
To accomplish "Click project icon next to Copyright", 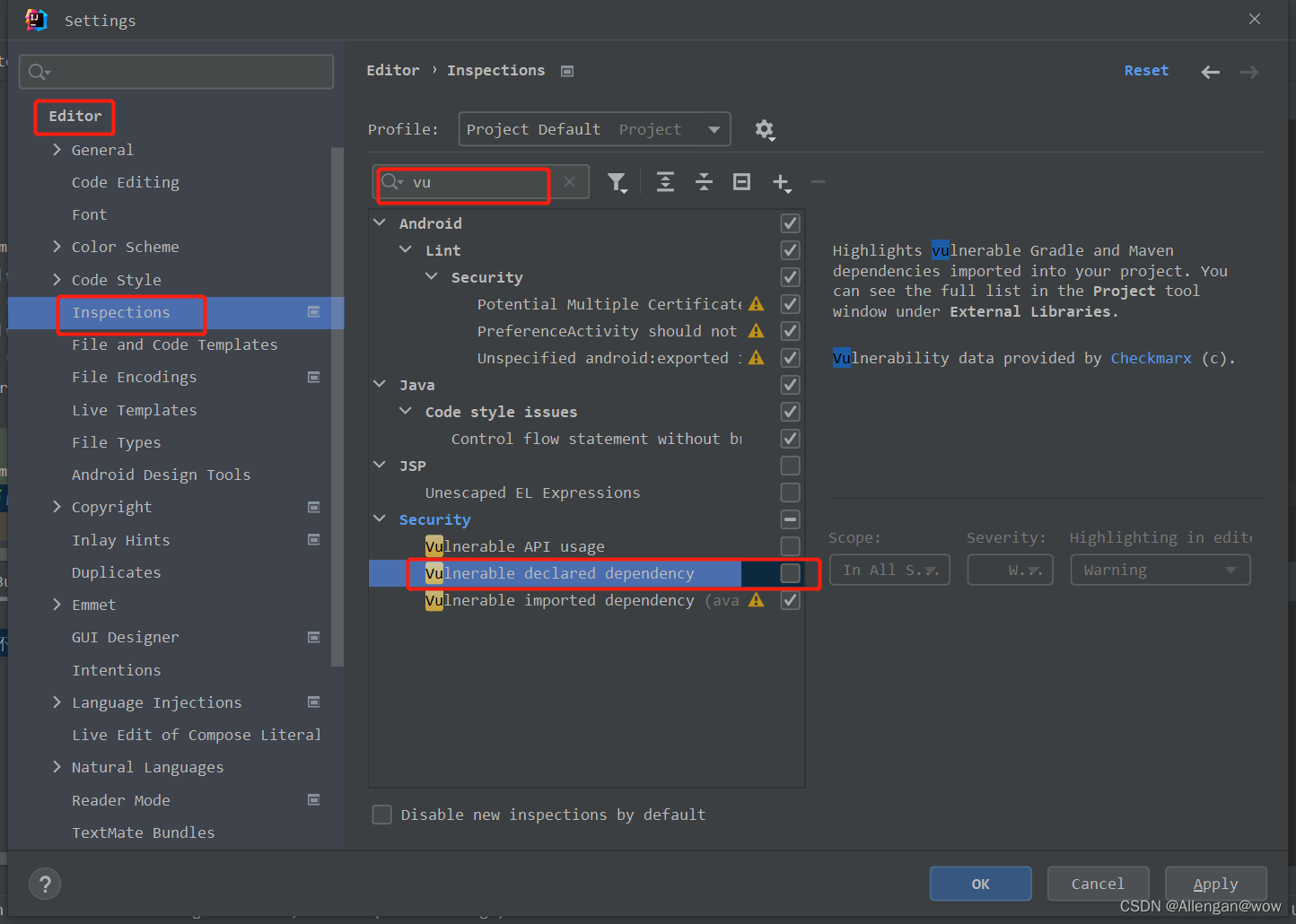I will [x=313, y=507].
